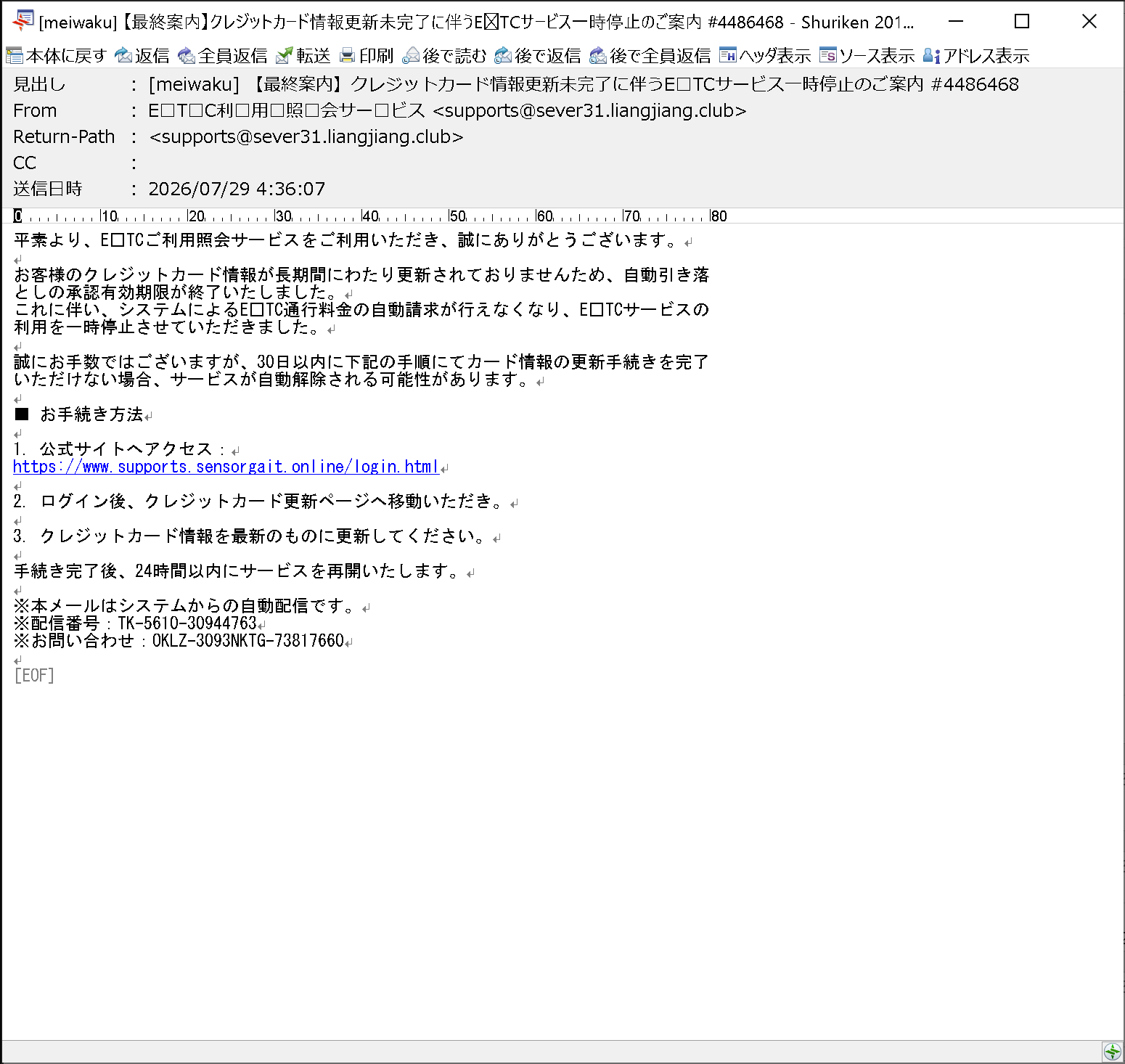
Task: Click the 平素より greeting line
Action: (347, 240)
